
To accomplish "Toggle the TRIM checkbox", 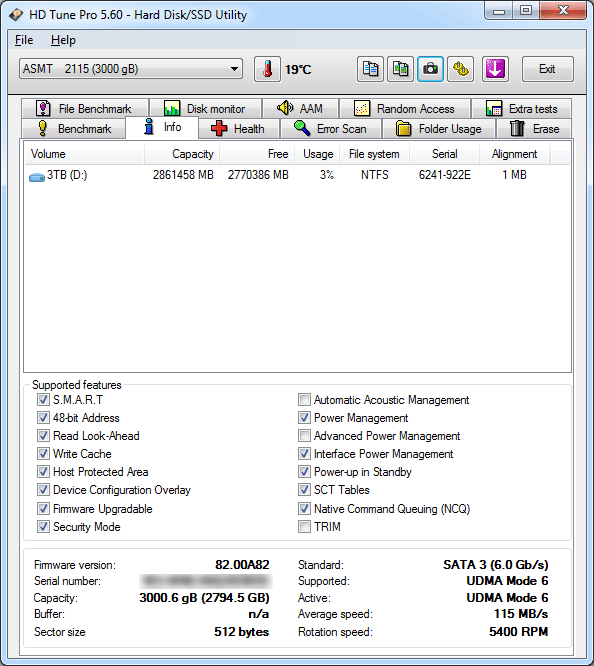I will [x=304, y=527].
